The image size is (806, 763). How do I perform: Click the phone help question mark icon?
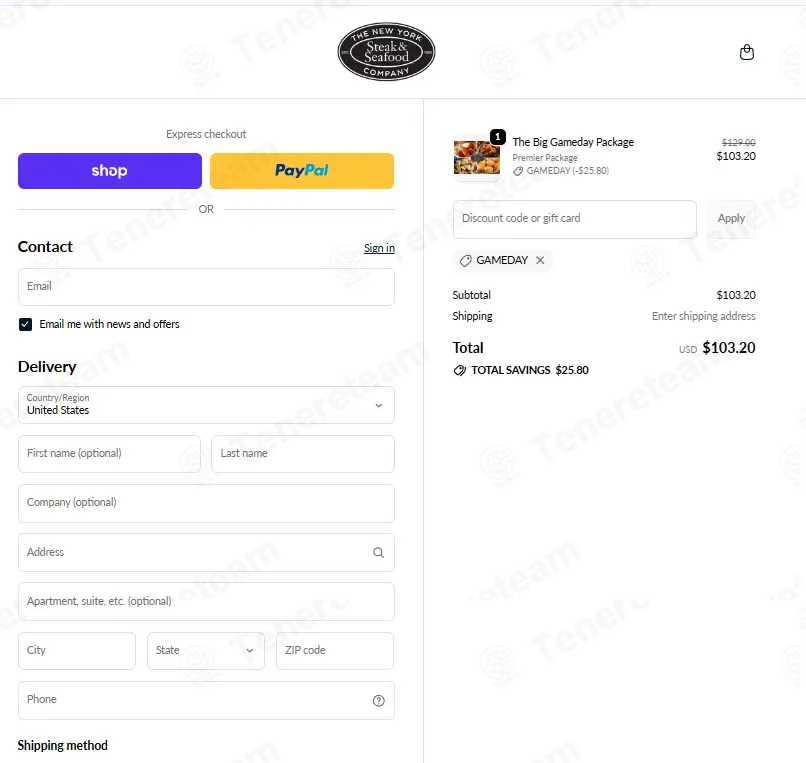point(378,701)
